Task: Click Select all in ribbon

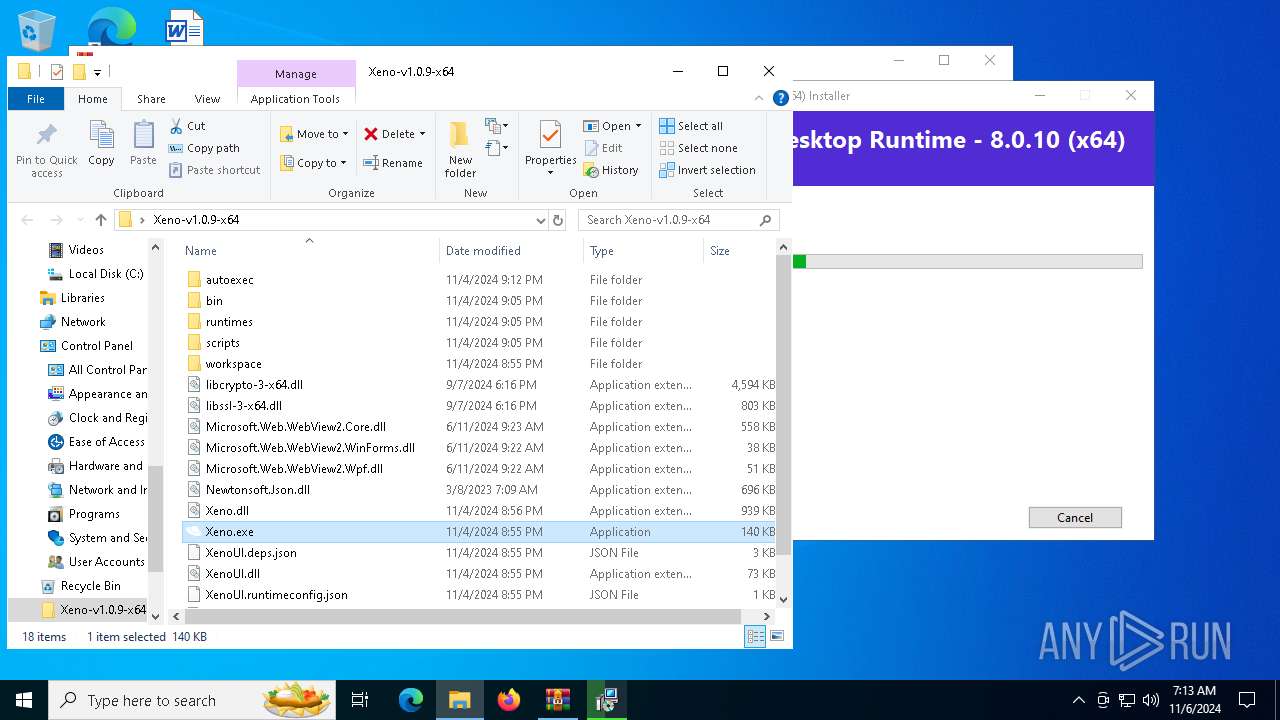Action: (691, 126)
